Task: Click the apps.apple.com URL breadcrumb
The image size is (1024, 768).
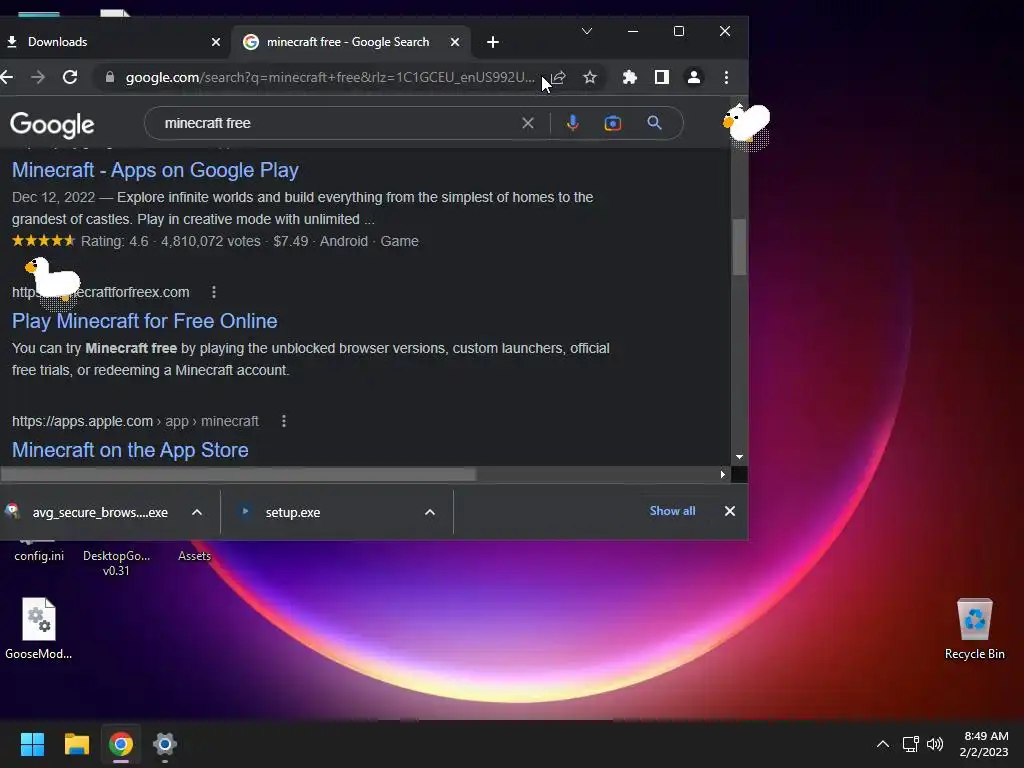Action: coord(135,421)
